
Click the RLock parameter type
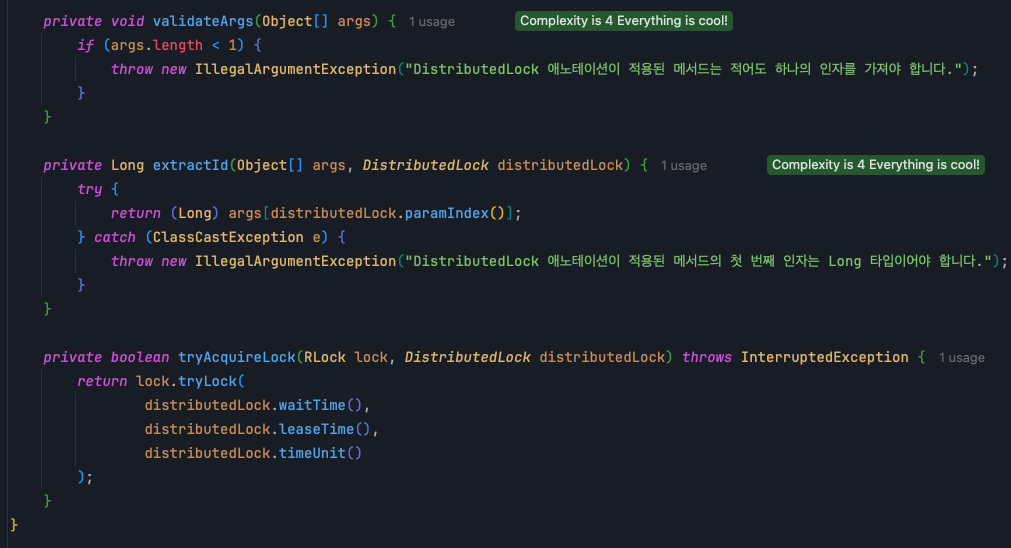pyautogui.click(x=324, y=357)
